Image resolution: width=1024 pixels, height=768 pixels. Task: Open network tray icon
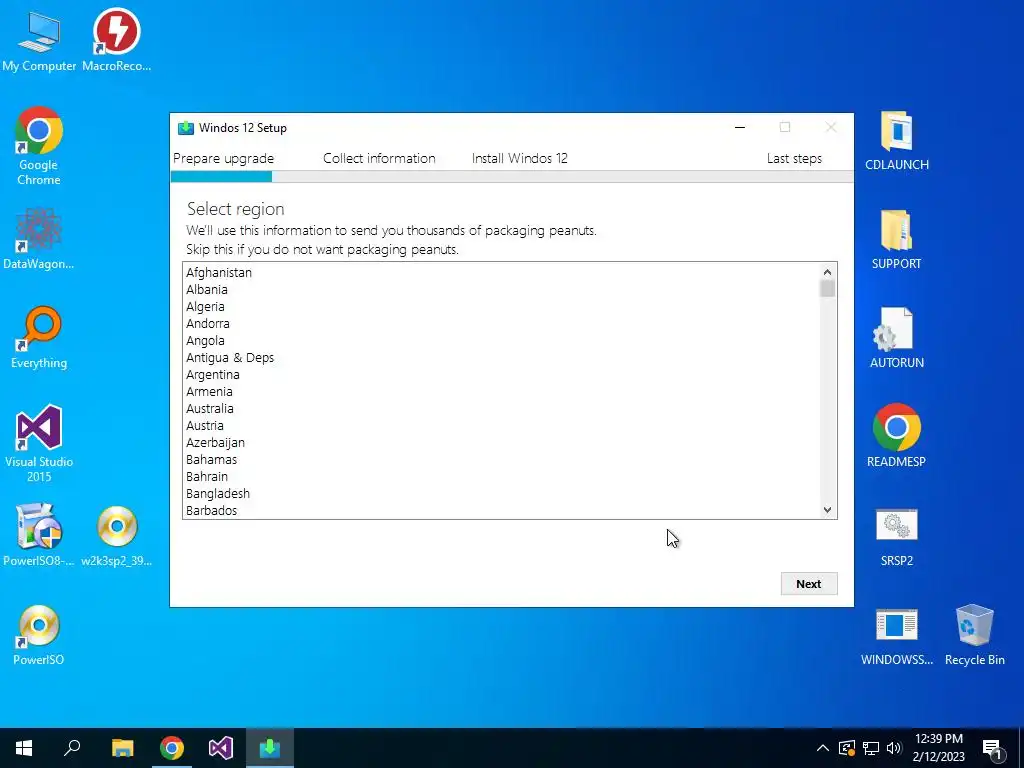(x=871, y=748)
